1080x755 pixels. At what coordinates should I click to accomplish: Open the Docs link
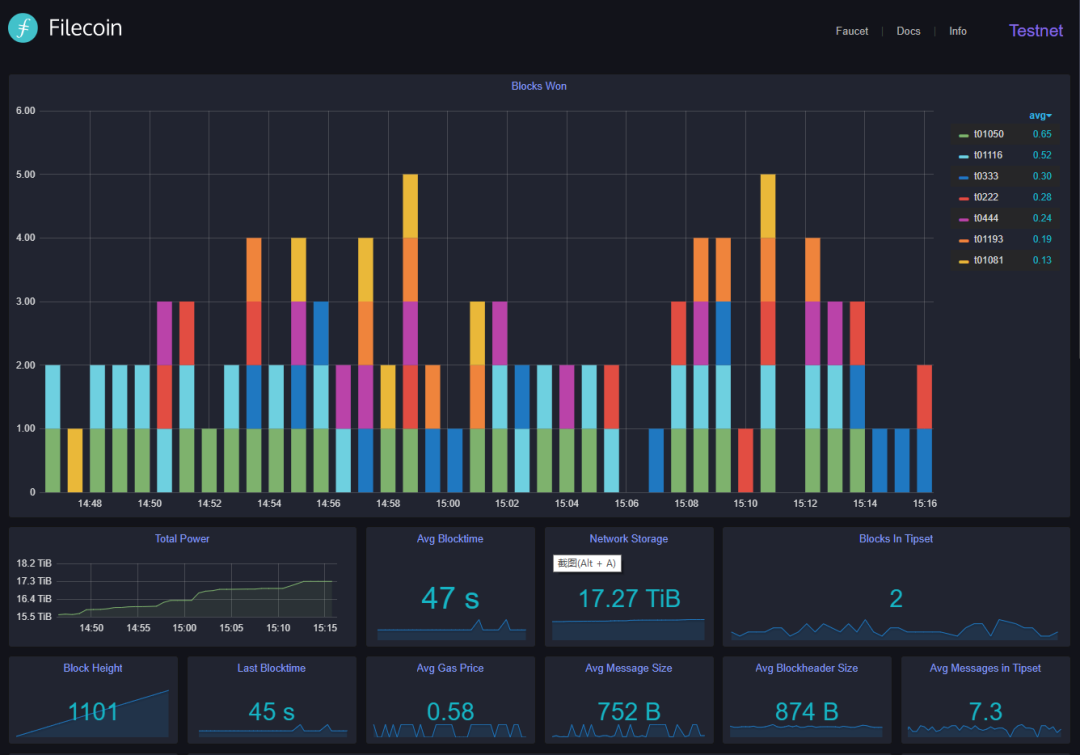(908, 31)
